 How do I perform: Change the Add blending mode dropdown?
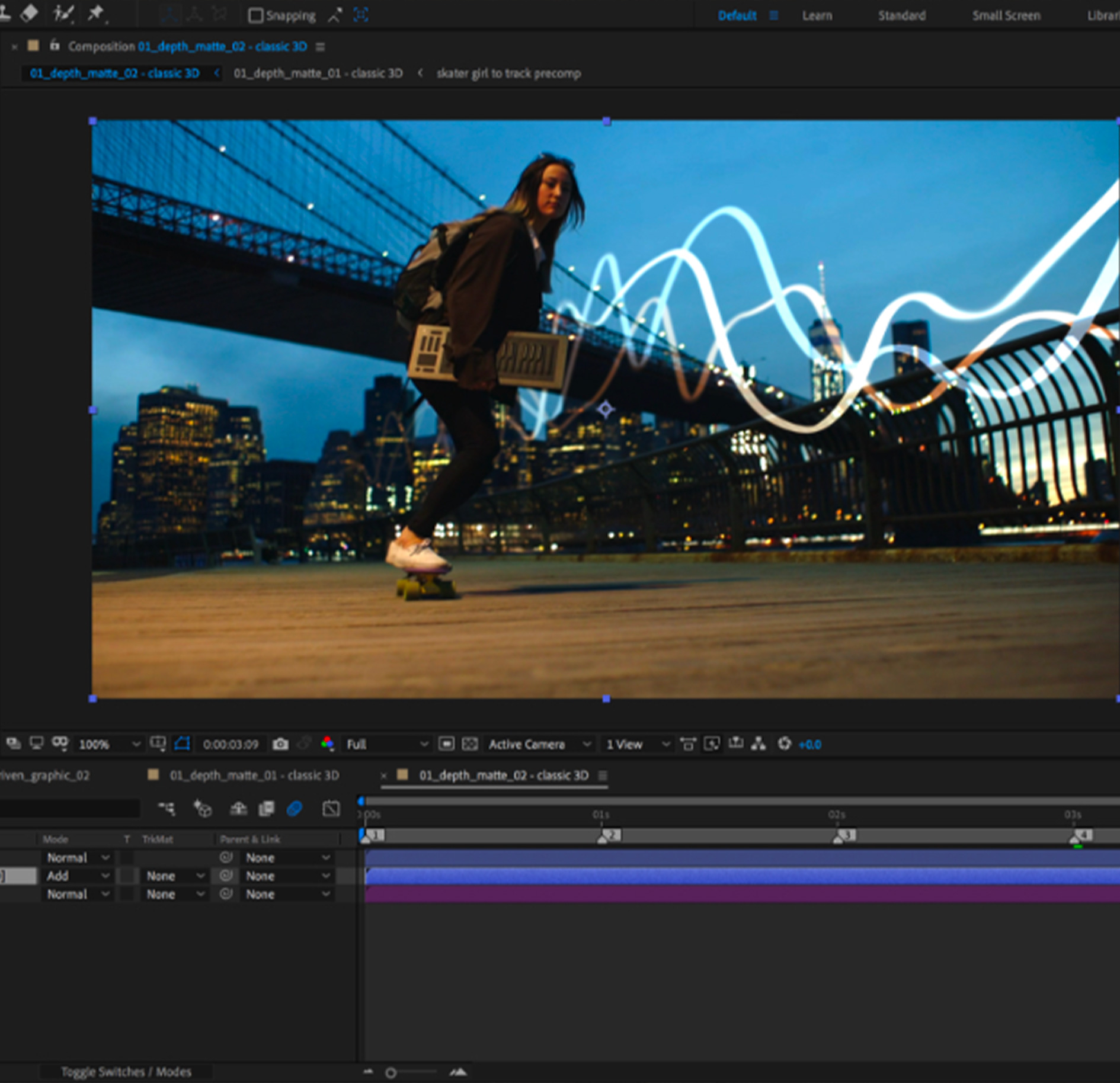pos(78,876)
